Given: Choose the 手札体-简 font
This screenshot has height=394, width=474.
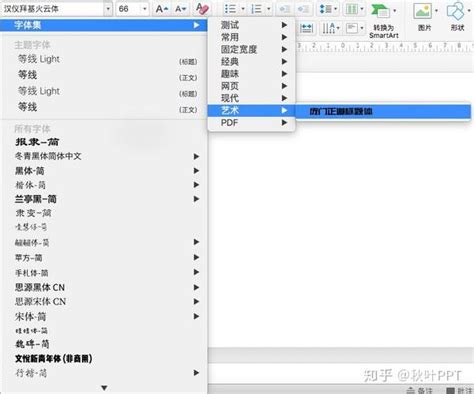Looking at the screenshot, I should (104, 273).
